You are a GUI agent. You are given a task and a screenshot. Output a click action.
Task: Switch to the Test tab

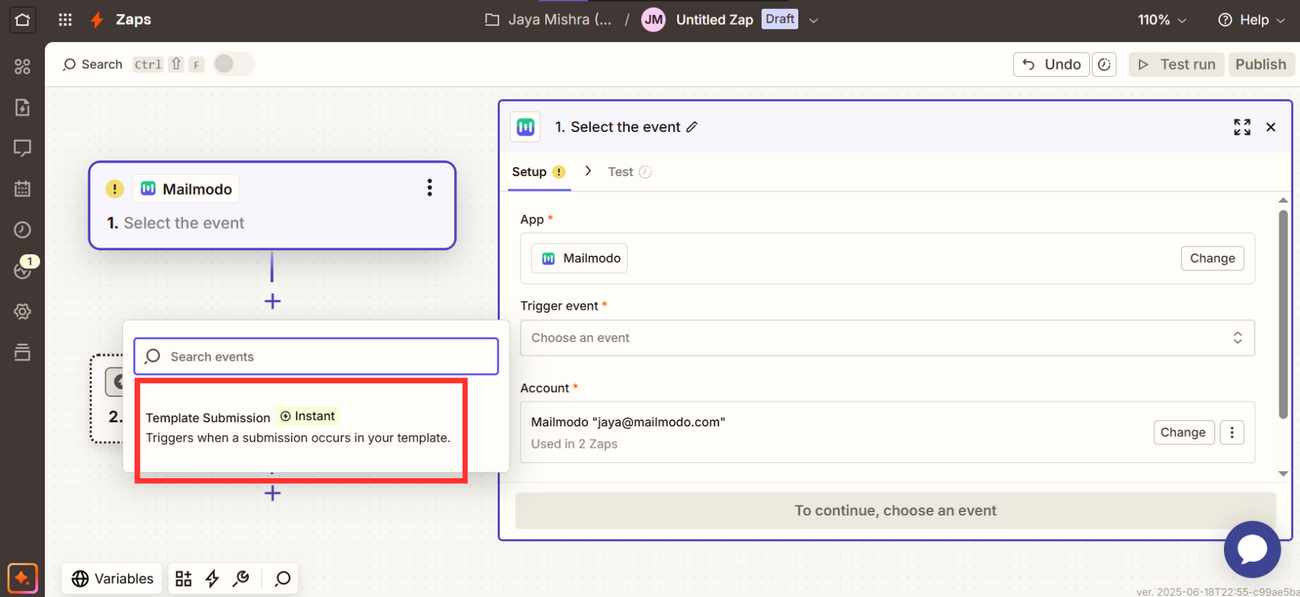629,172
